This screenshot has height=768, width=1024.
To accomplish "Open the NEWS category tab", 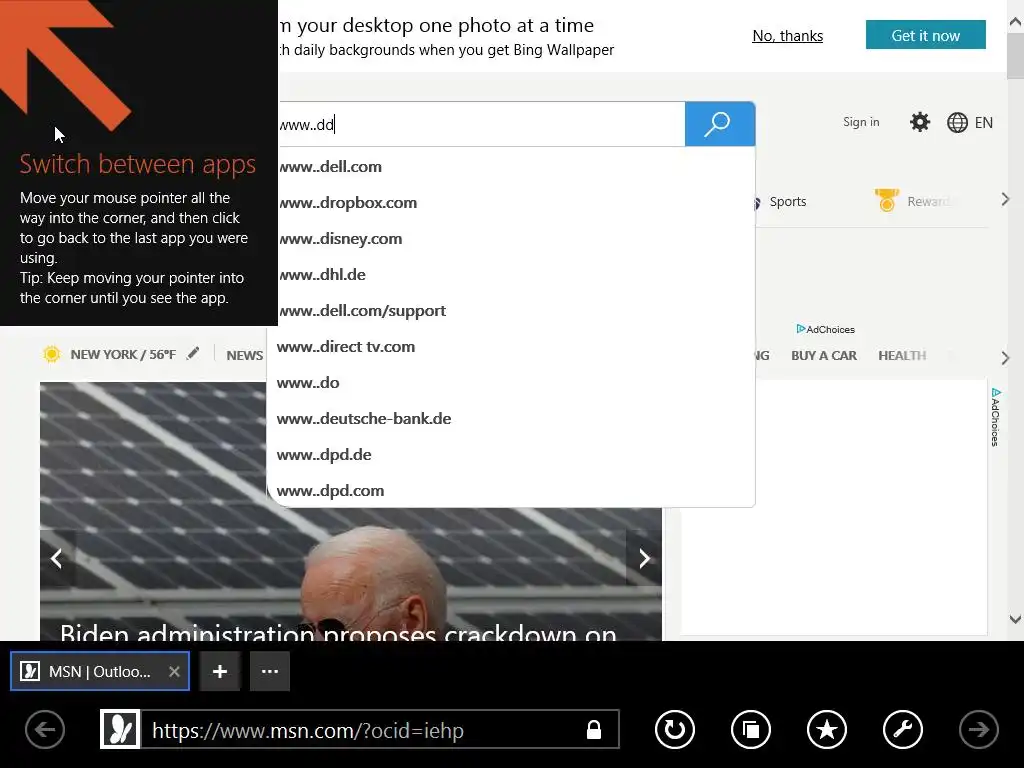I will (244, 355).
